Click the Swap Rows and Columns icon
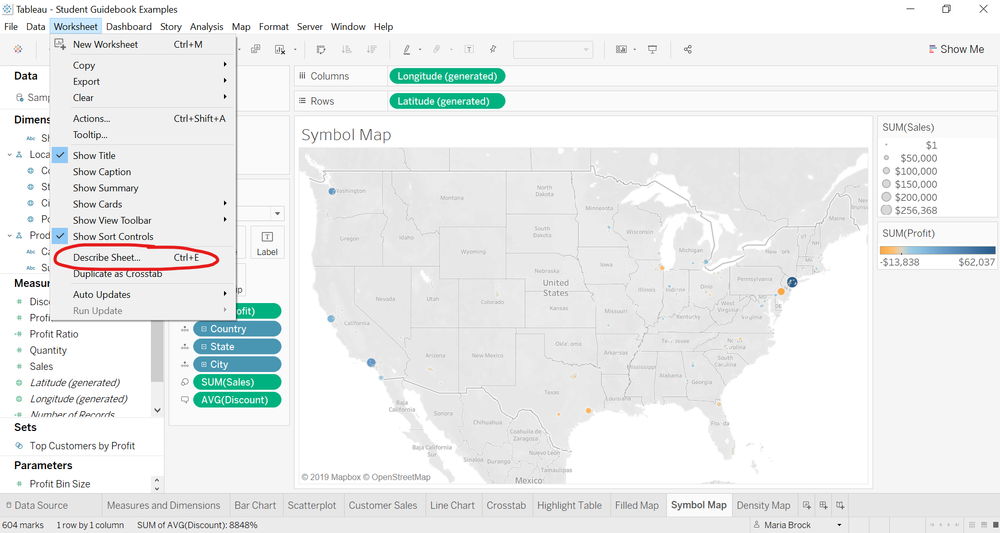The width and height of the screenshot is (1000, 533). click(321, 49)
